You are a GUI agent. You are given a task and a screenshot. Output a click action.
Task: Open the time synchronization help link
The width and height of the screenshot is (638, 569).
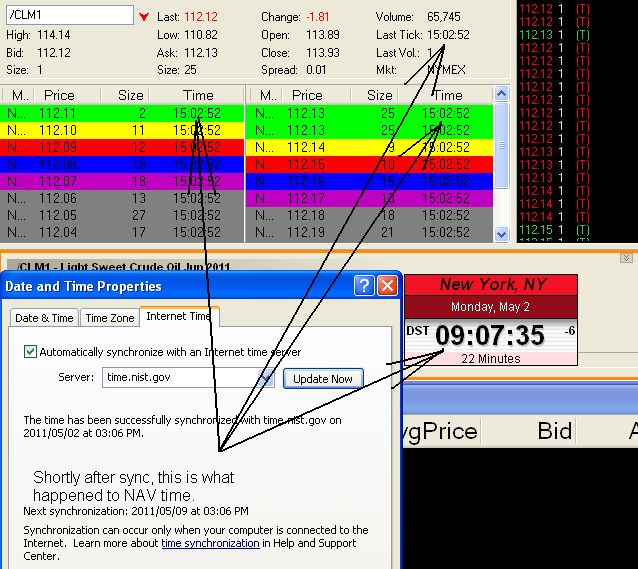click(210, 543)
